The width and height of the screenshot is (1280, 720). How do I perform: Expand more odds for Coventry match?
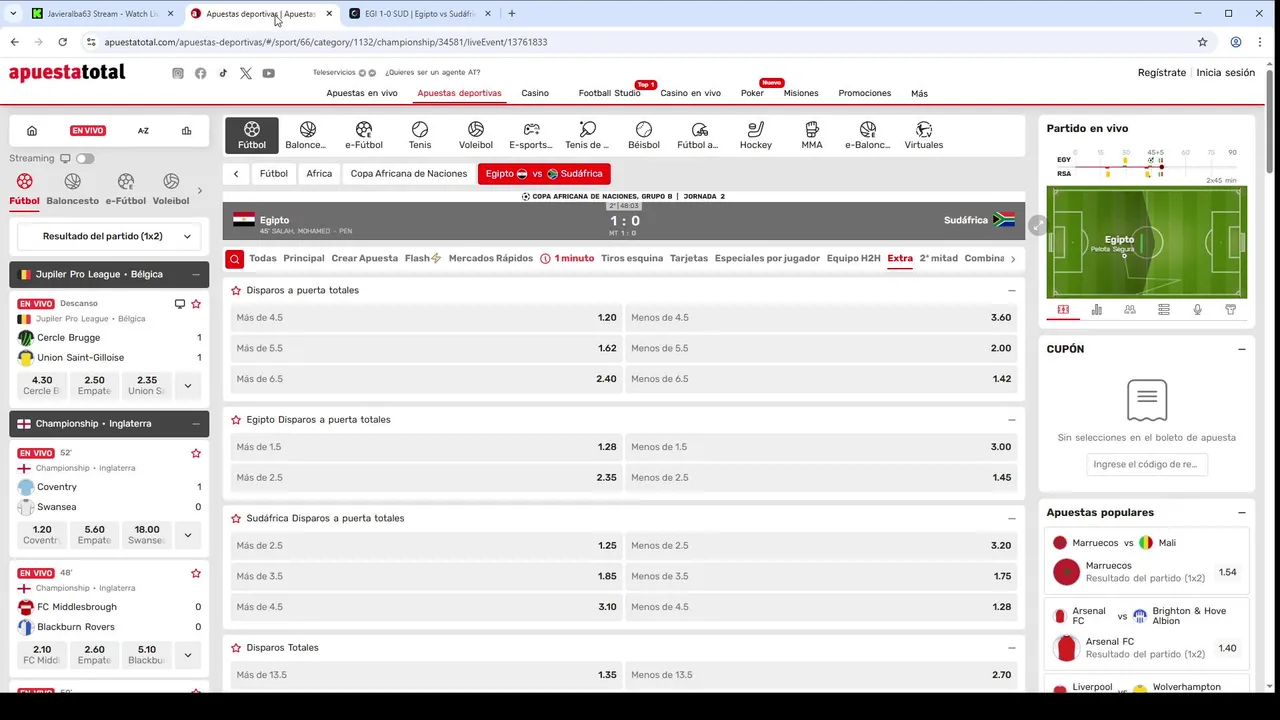(187, 535)
